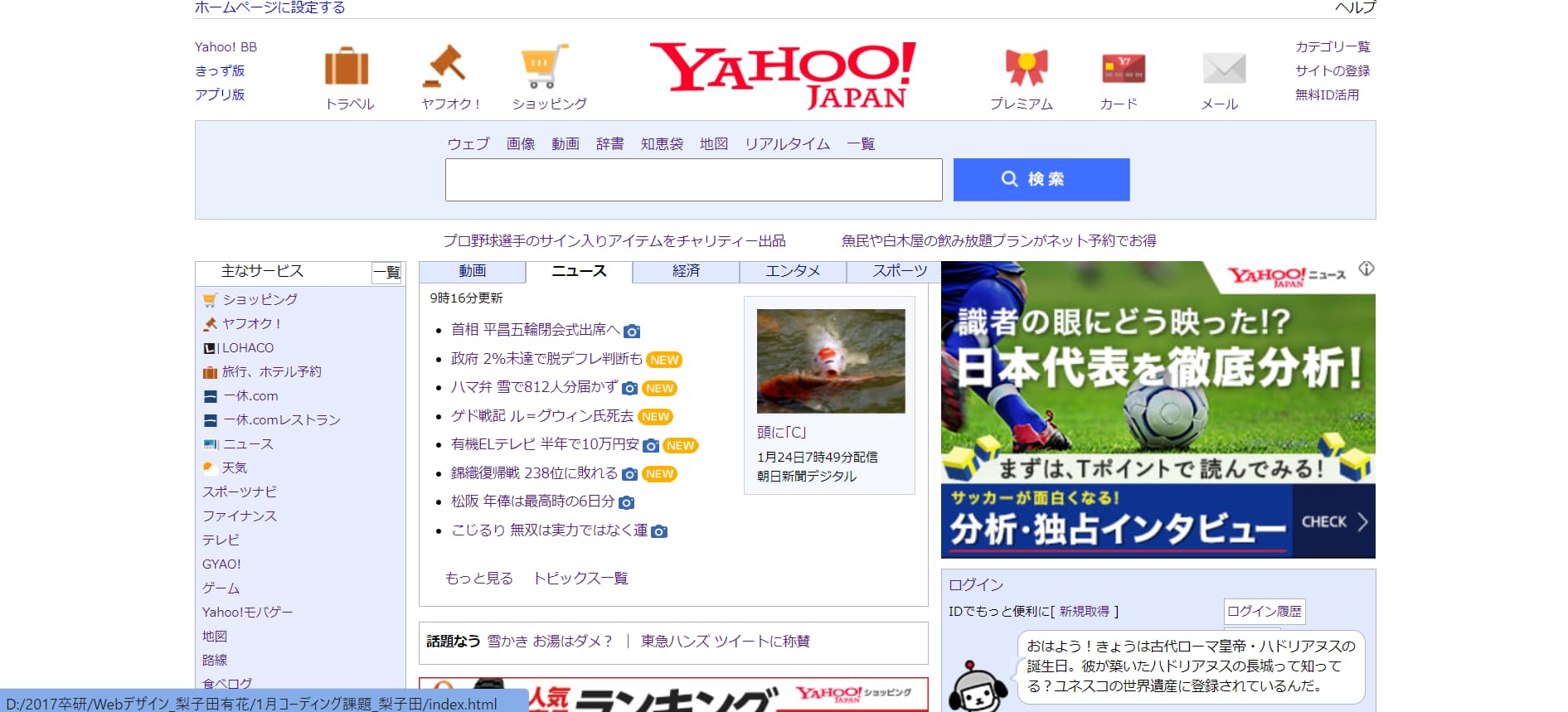Open the ヤフオク! gavel icon
Image resolution: width=1568 pixels, height=712 pixels.
pos(444,66)
